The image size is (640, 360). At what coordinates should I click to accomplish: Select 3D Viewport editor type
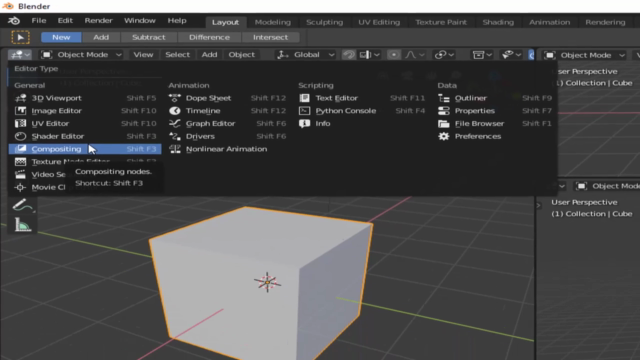pos(85,98)
